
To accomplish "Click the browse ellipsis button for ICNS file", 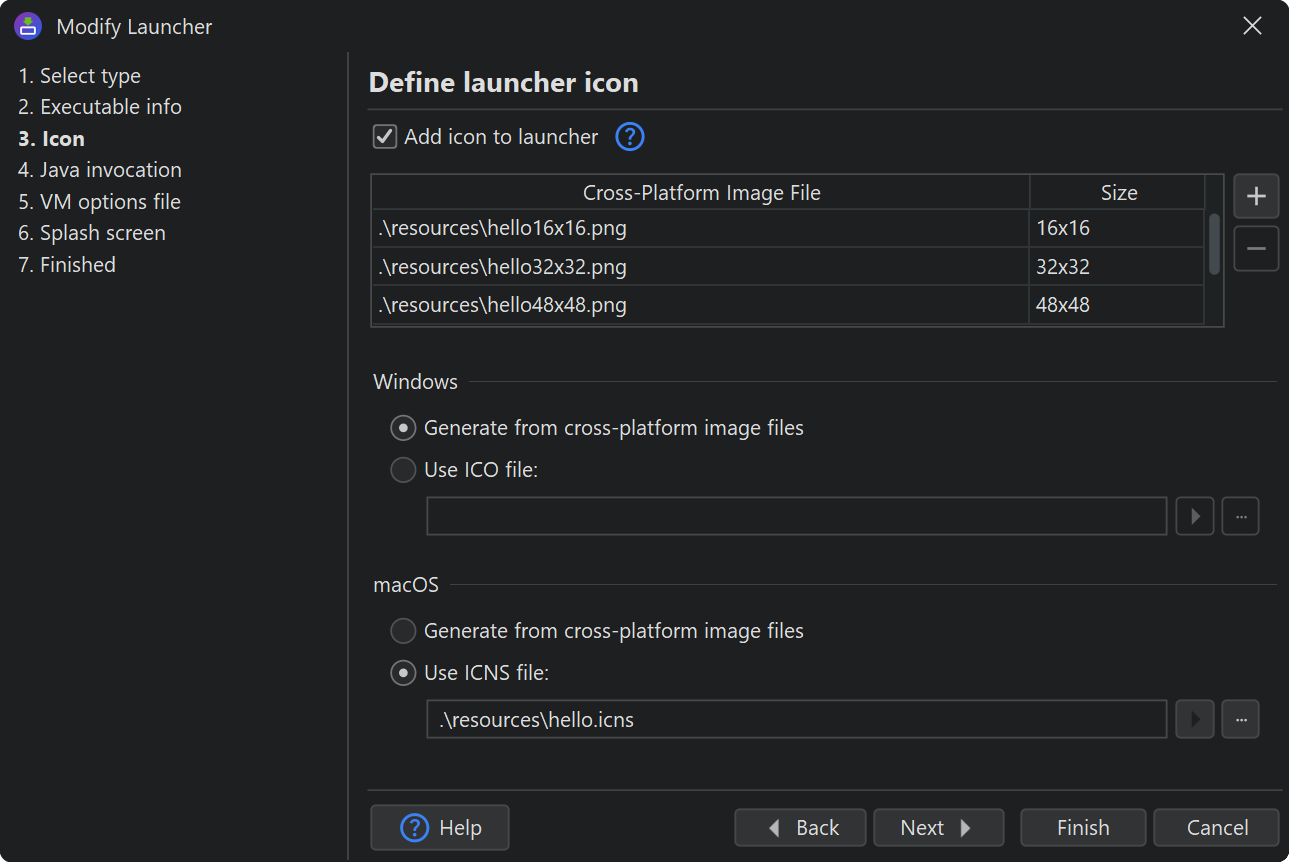I will pyautogui.click(x=1240, y=719).
